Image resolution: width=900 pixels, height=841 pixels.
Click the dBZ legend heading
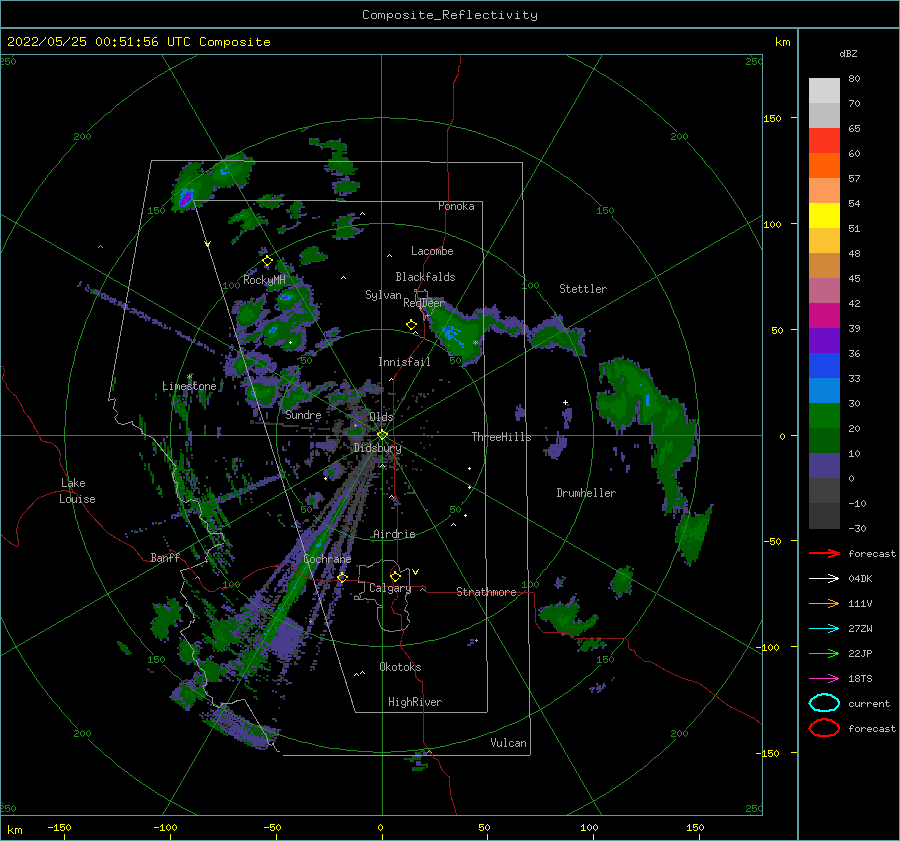coord(848,53)
